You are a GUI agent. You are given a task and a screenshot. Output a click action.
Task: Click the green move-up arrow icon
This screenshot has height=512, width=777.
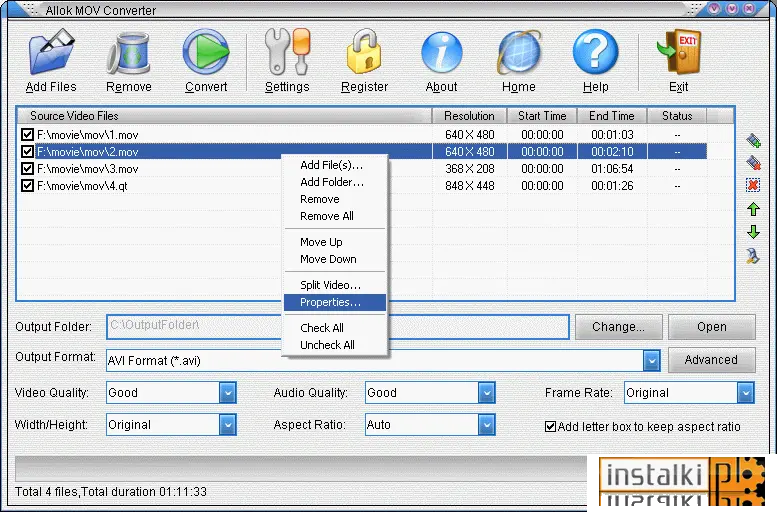[753, 209]
